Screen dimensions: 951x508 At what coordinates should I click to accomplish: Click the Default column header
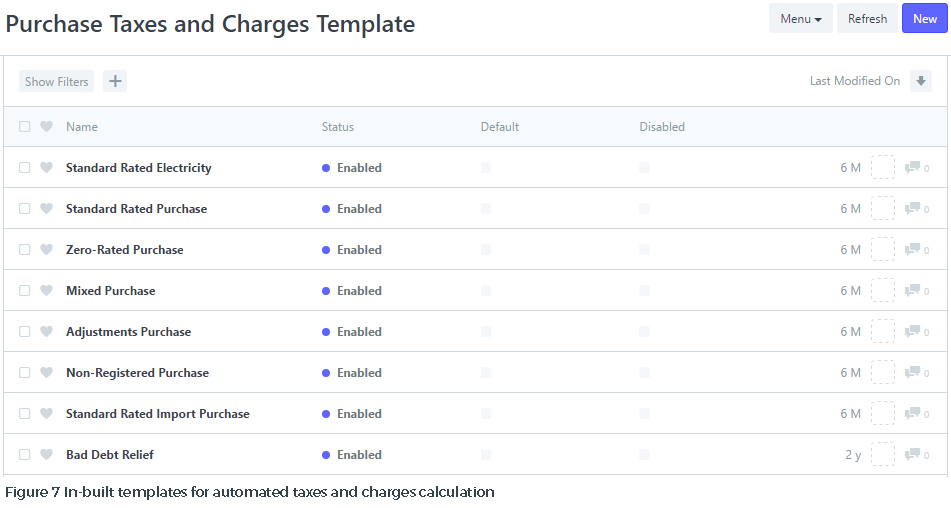(x=500, y=127)
